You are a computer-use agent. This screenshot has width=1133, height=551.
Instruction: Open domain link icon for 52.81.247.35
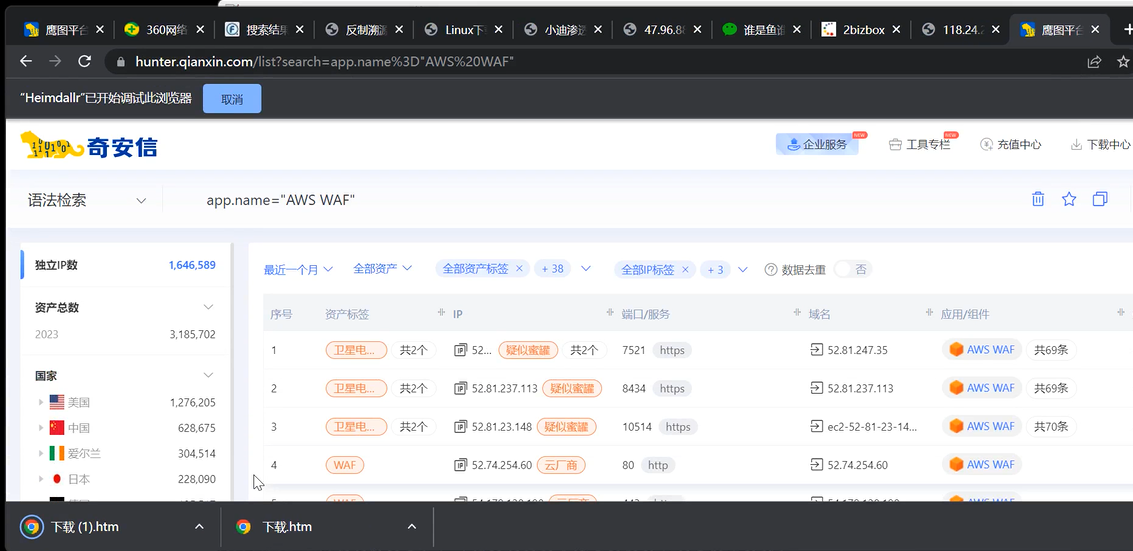tap(817, 350)
